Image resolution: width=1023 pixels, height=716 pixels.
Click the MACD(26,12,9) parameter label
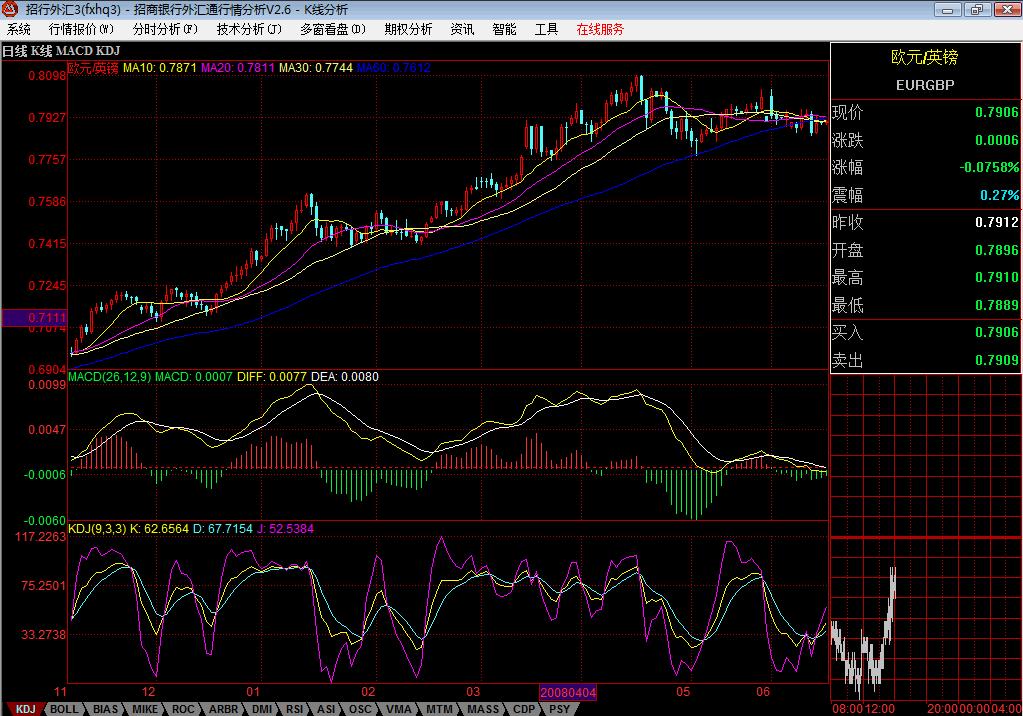110,377
